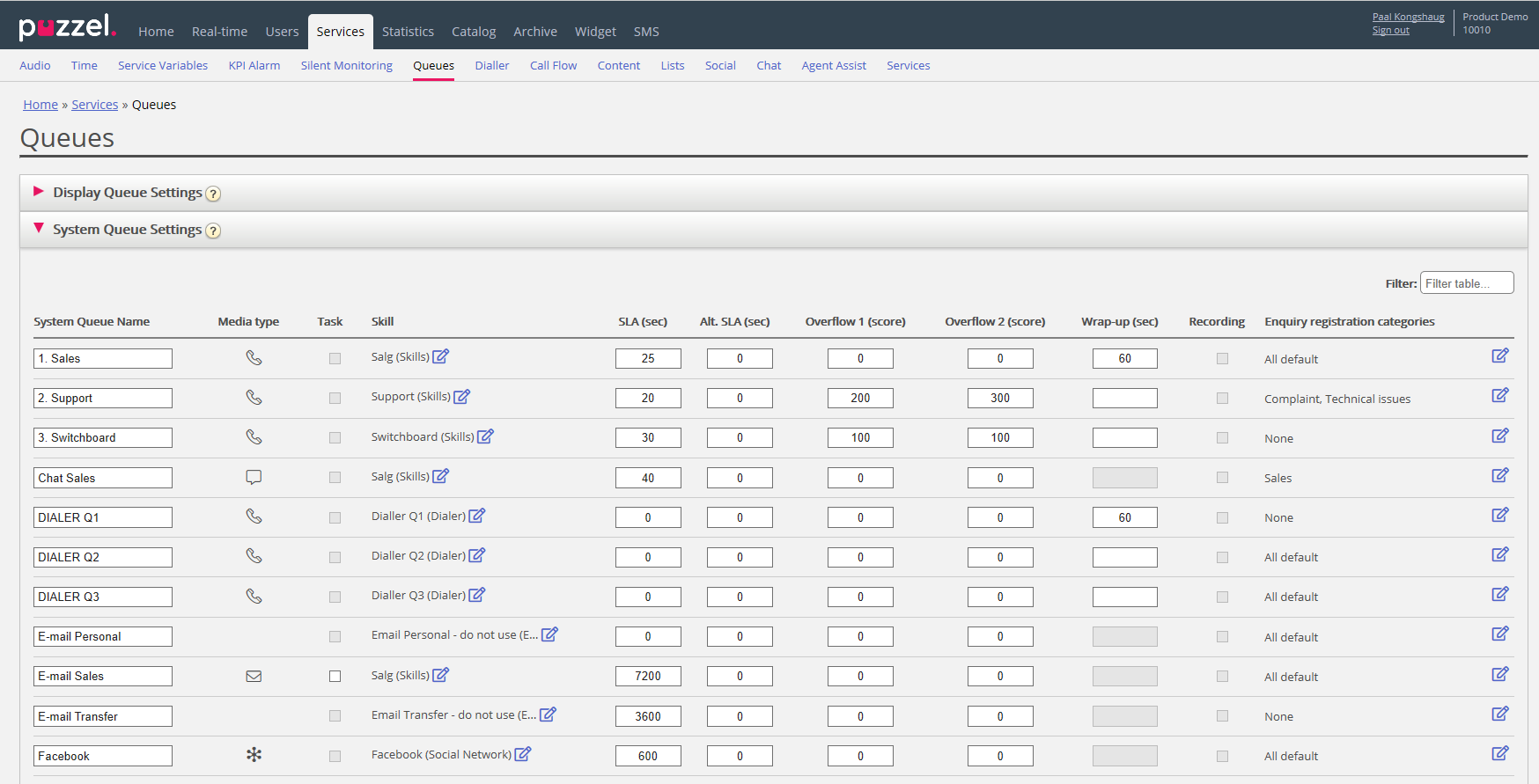
Task: Open the skill editor for Switchboard (Skills)
Action: 485,436
